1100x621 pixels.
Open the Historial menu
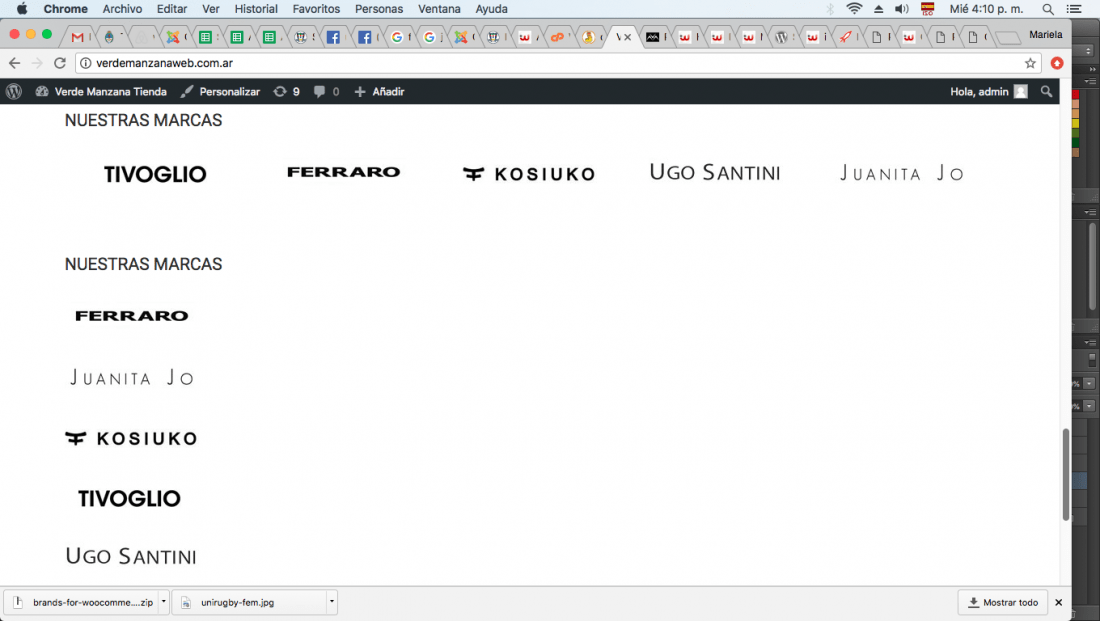256,9
